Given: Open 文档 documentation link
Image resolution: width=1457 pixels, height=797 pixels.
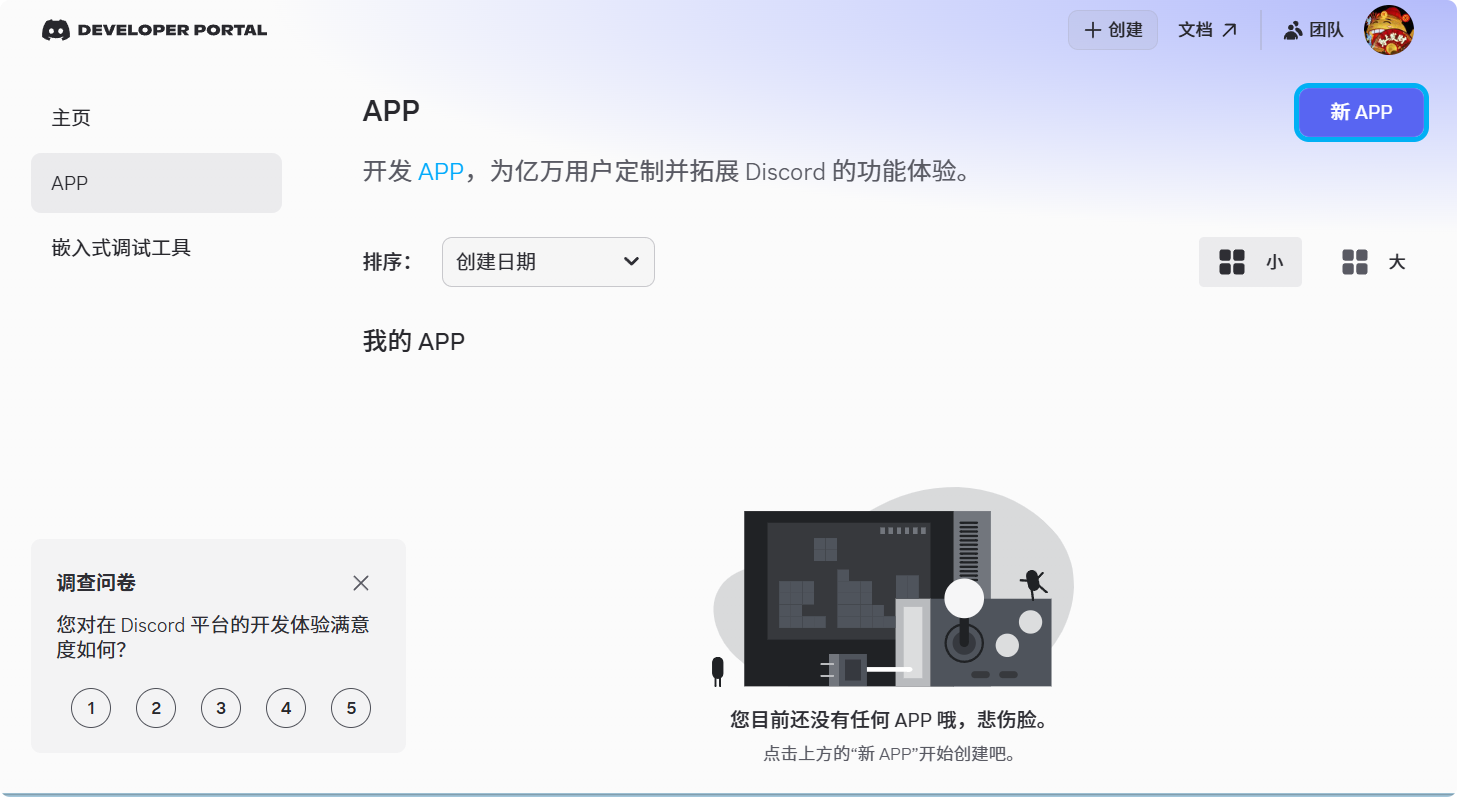Looking at the screenshot, I should click(x=1208, y=30).
